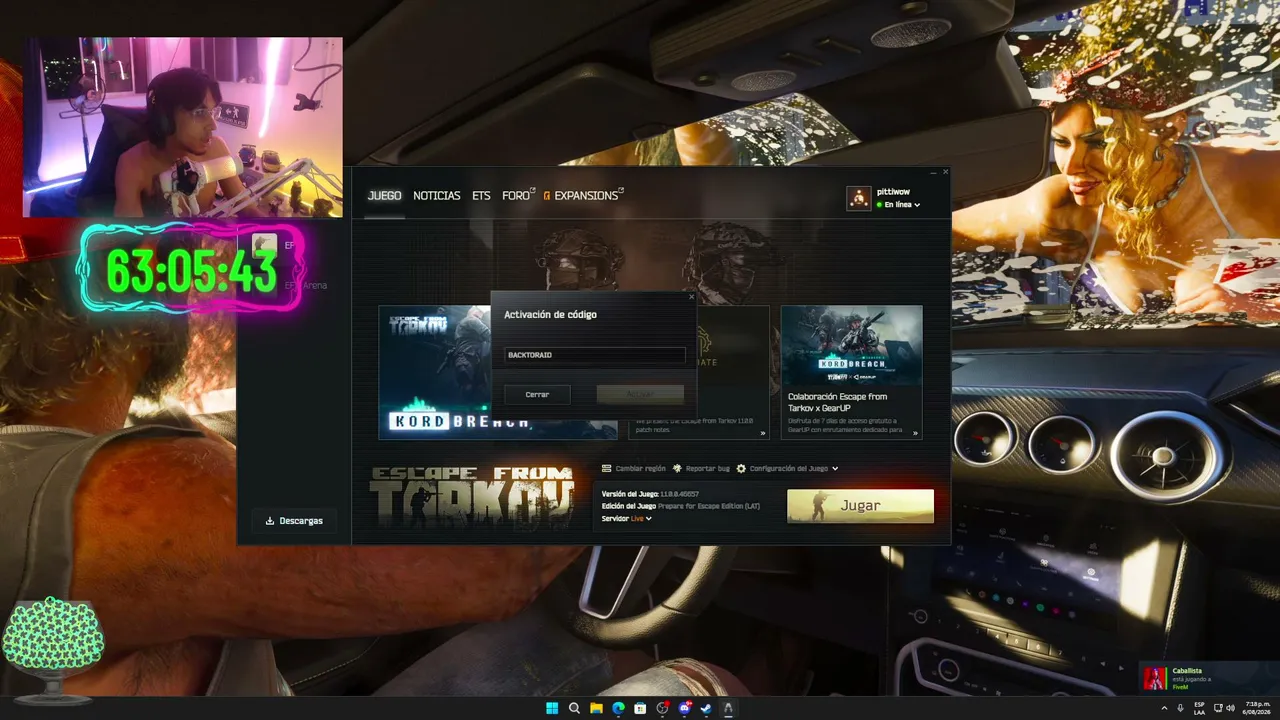Open the volume tray icon

(x=1230, y=708)
